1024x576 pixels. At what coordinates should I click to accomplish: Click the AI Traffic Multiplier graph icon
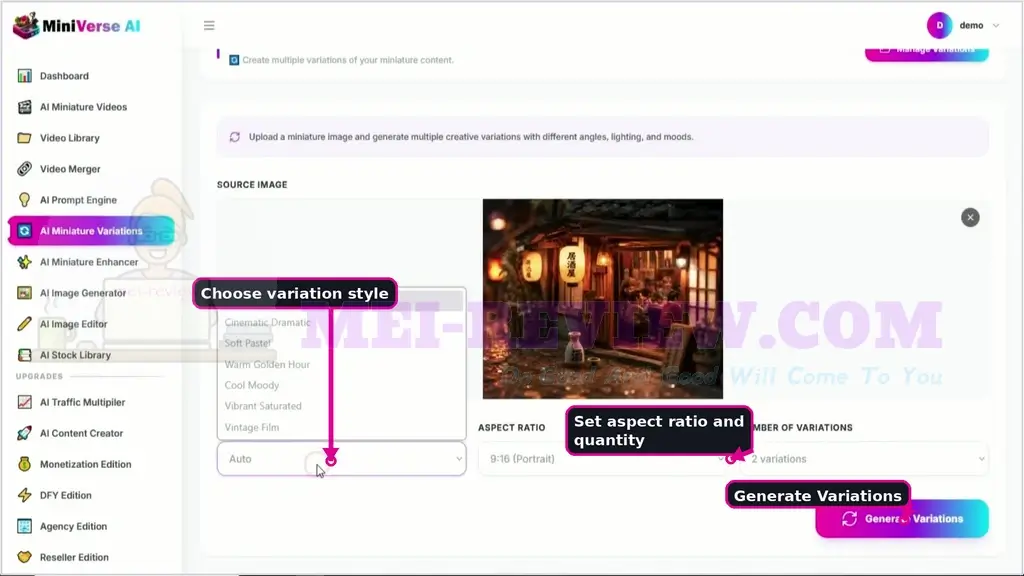pyautogui.click(x=24, y=402)
